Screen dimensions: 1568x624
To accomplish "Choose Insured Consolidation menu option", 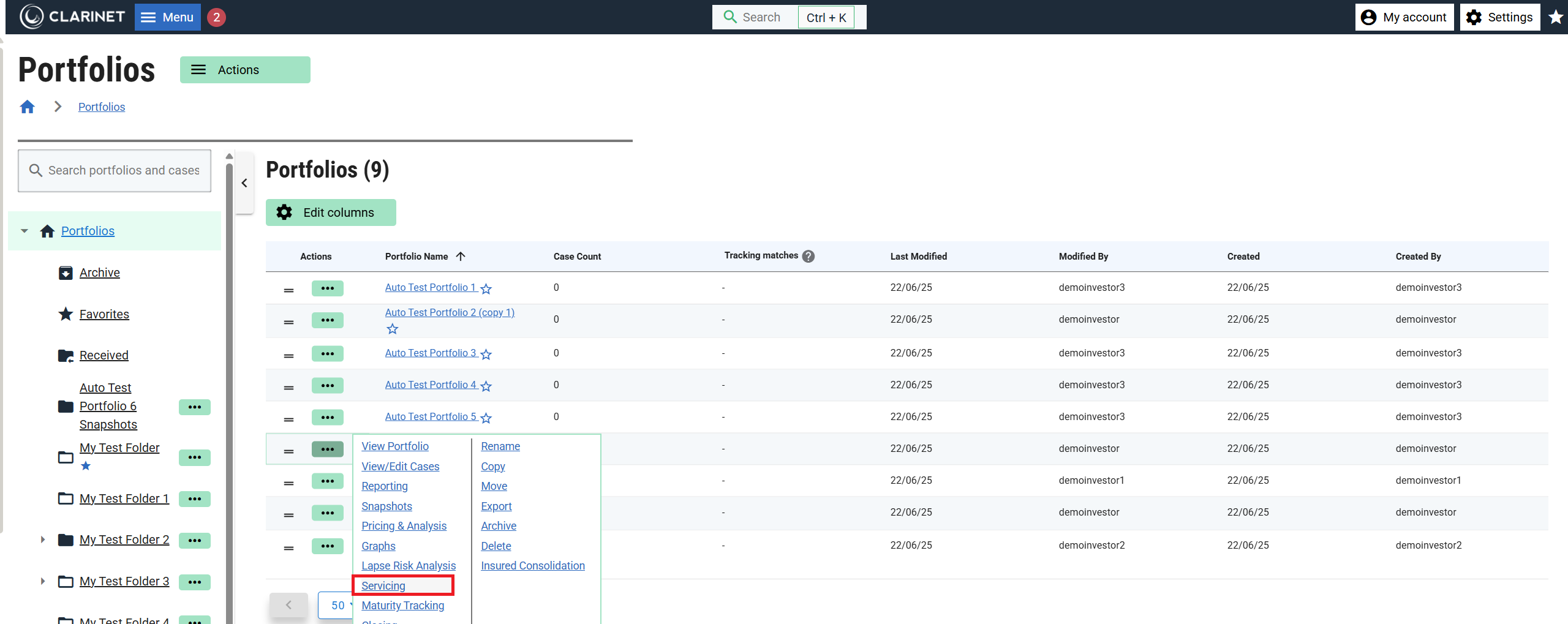I will 532,566.
